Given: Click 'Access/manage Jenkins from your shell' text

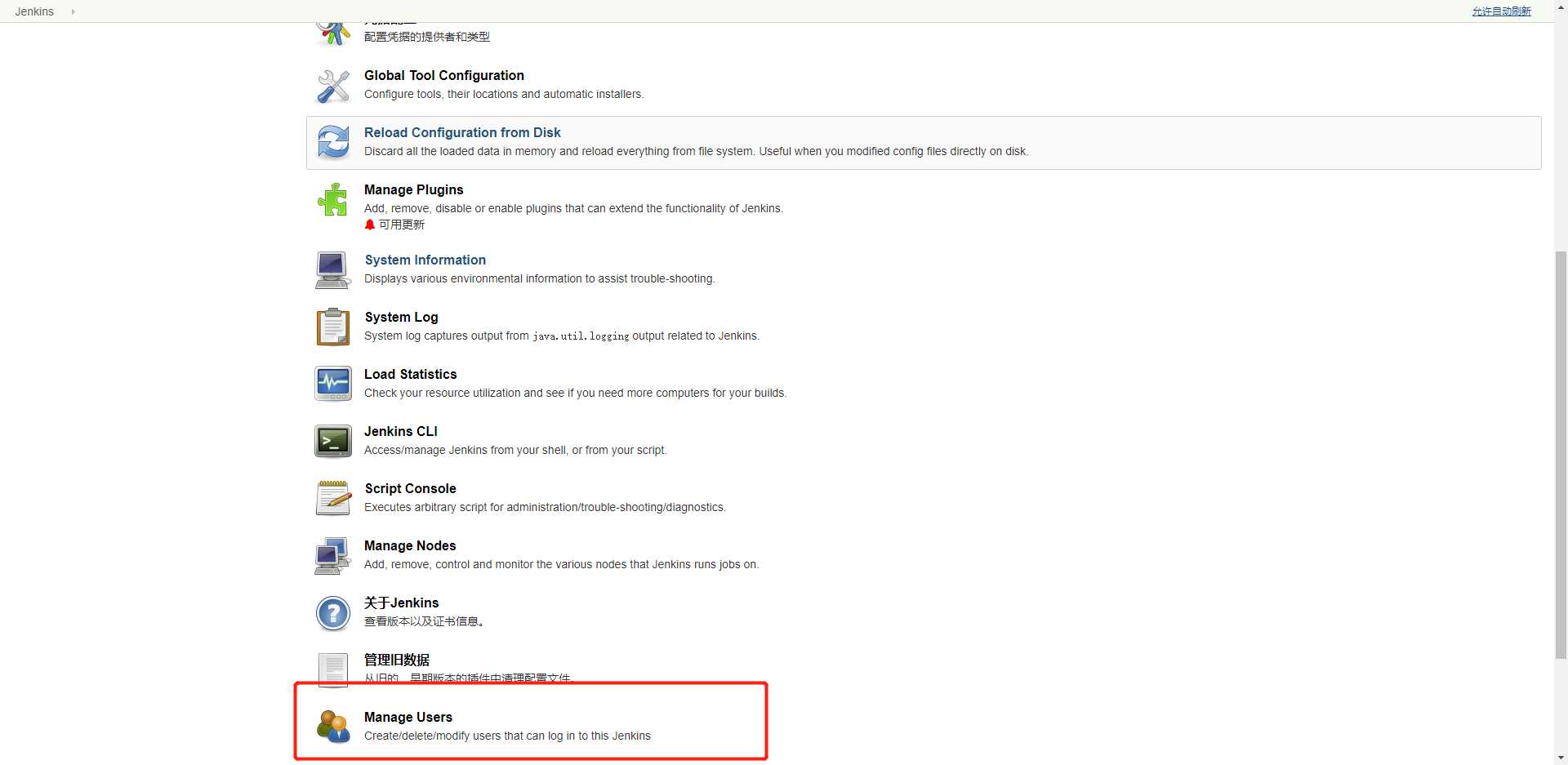Looking at the screenshot, I should point(515,450).
